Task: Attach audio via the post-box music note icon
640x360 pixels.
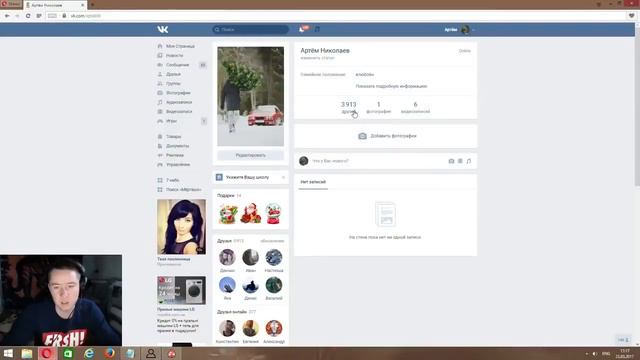Action: pyautogui.click(x=469, y=161)
